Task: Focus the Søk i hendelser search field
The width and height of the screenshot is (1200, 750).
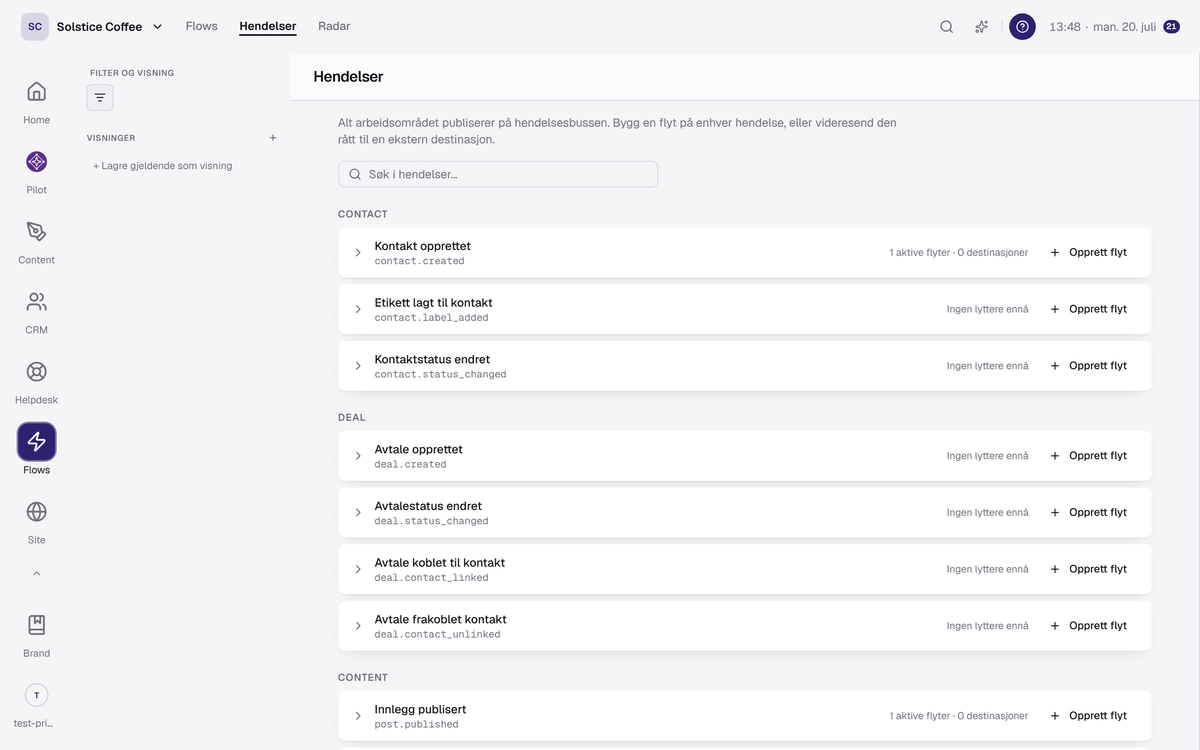Action: coord(498,174)
